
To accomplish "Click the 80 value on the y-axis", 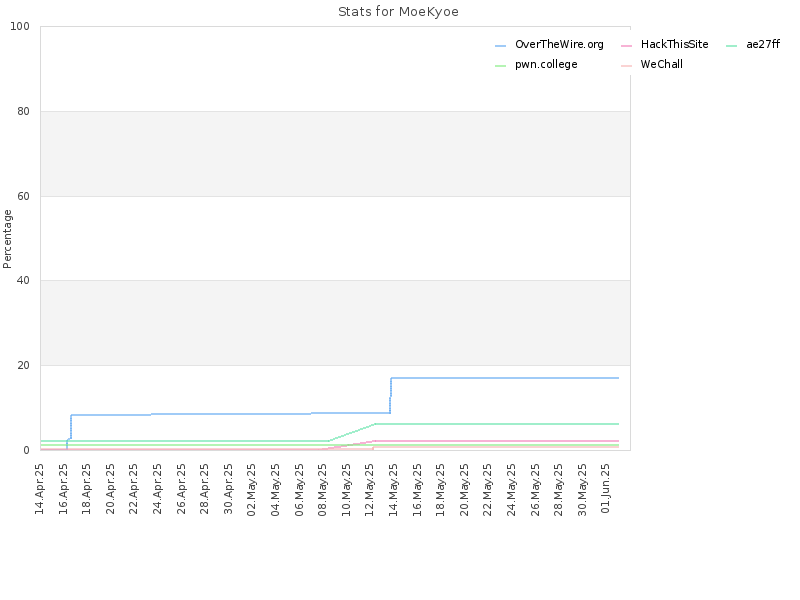I will coord(23,111).
